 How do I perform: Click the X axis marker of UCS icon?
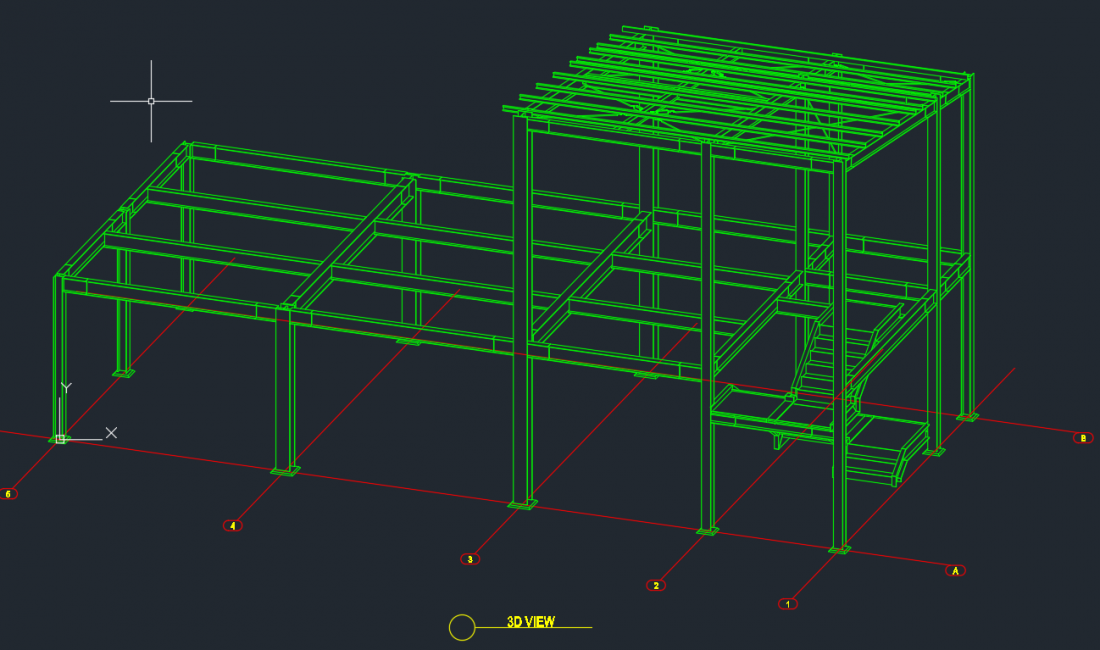[x=111, y=432]
